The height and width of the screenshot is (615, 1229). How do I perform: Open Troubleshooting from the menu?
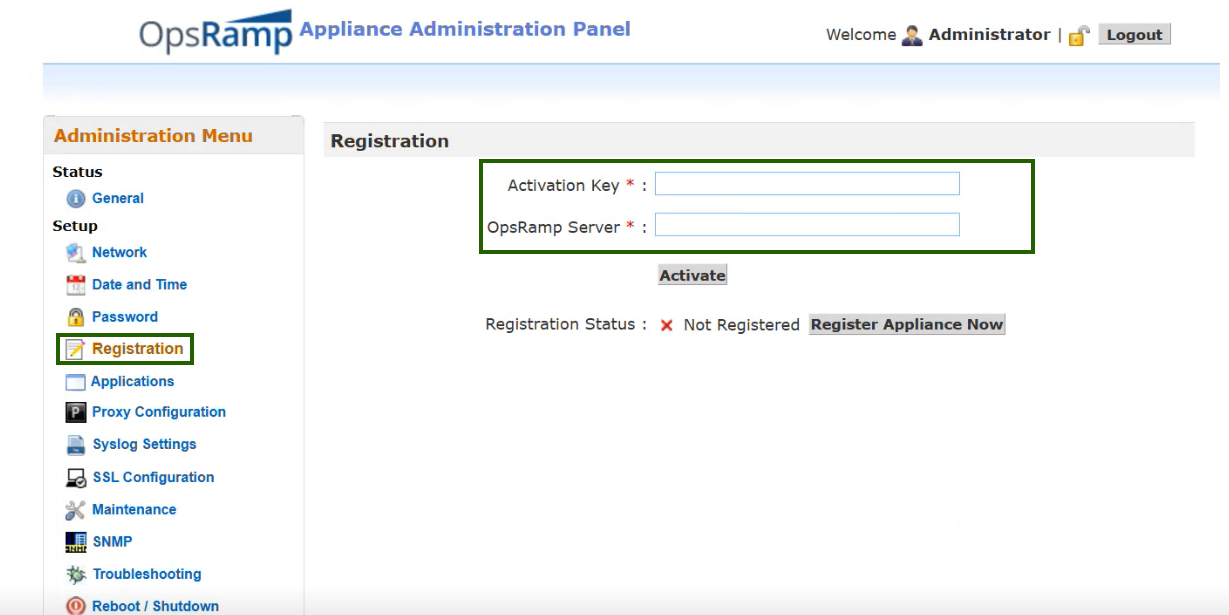[x=146, y=574]
